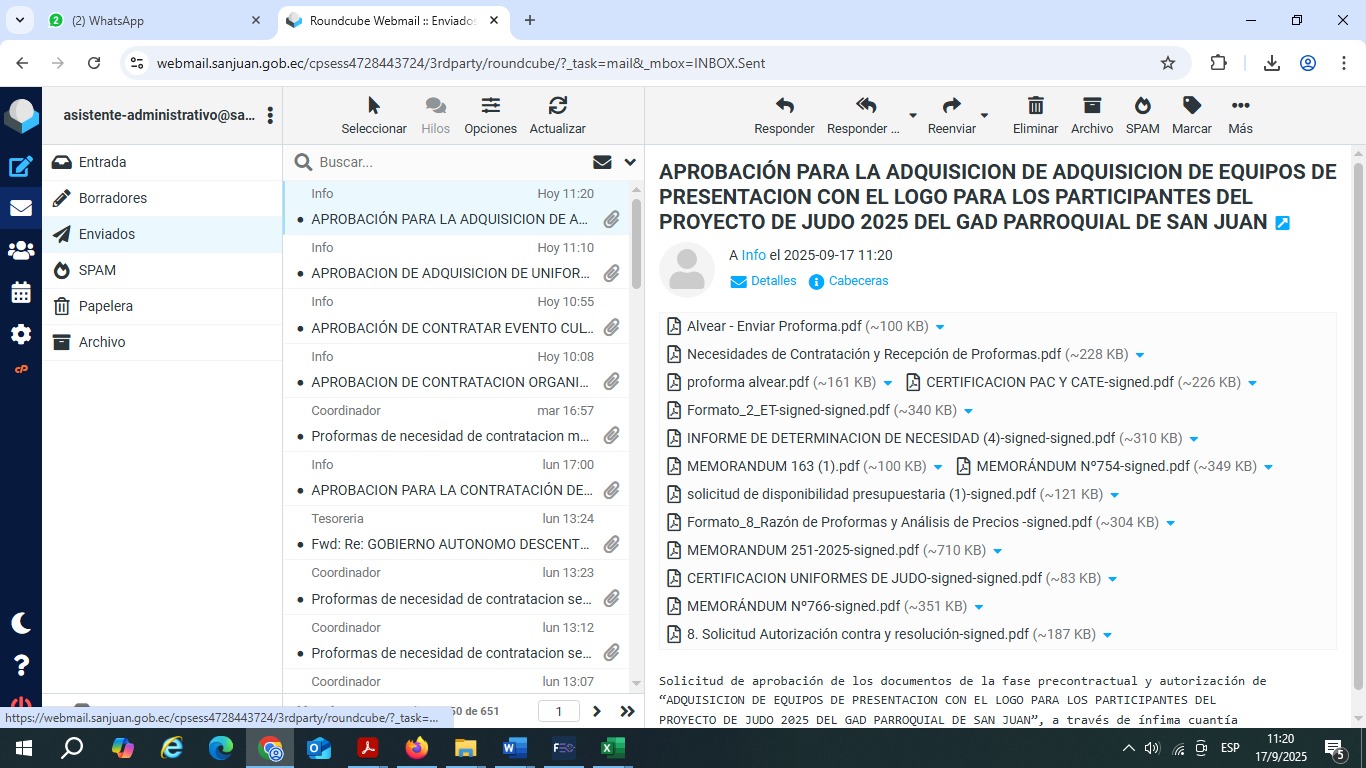Mark message as SPAM in toolbar
This screenshot has width=1366, height=768.
[x=1142, y=106]
